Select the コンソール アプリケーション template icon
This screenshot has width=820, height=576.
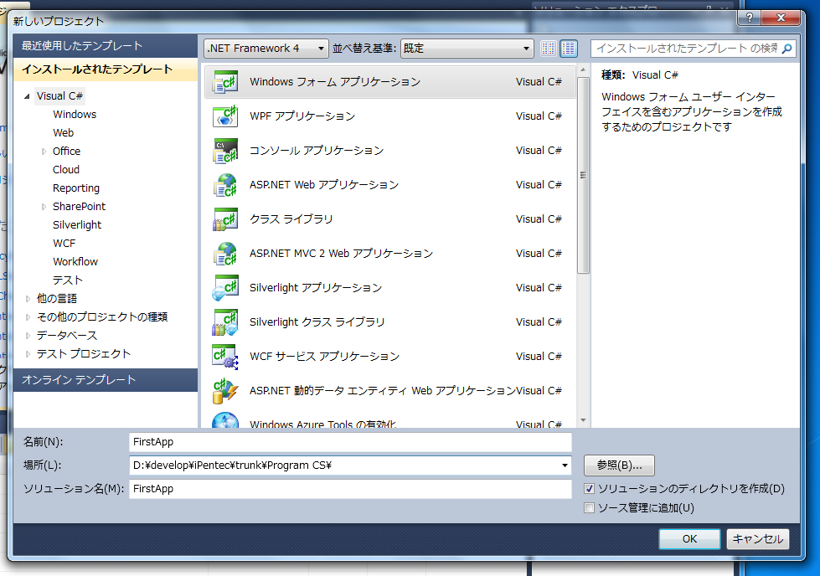(x=225, y=151)
